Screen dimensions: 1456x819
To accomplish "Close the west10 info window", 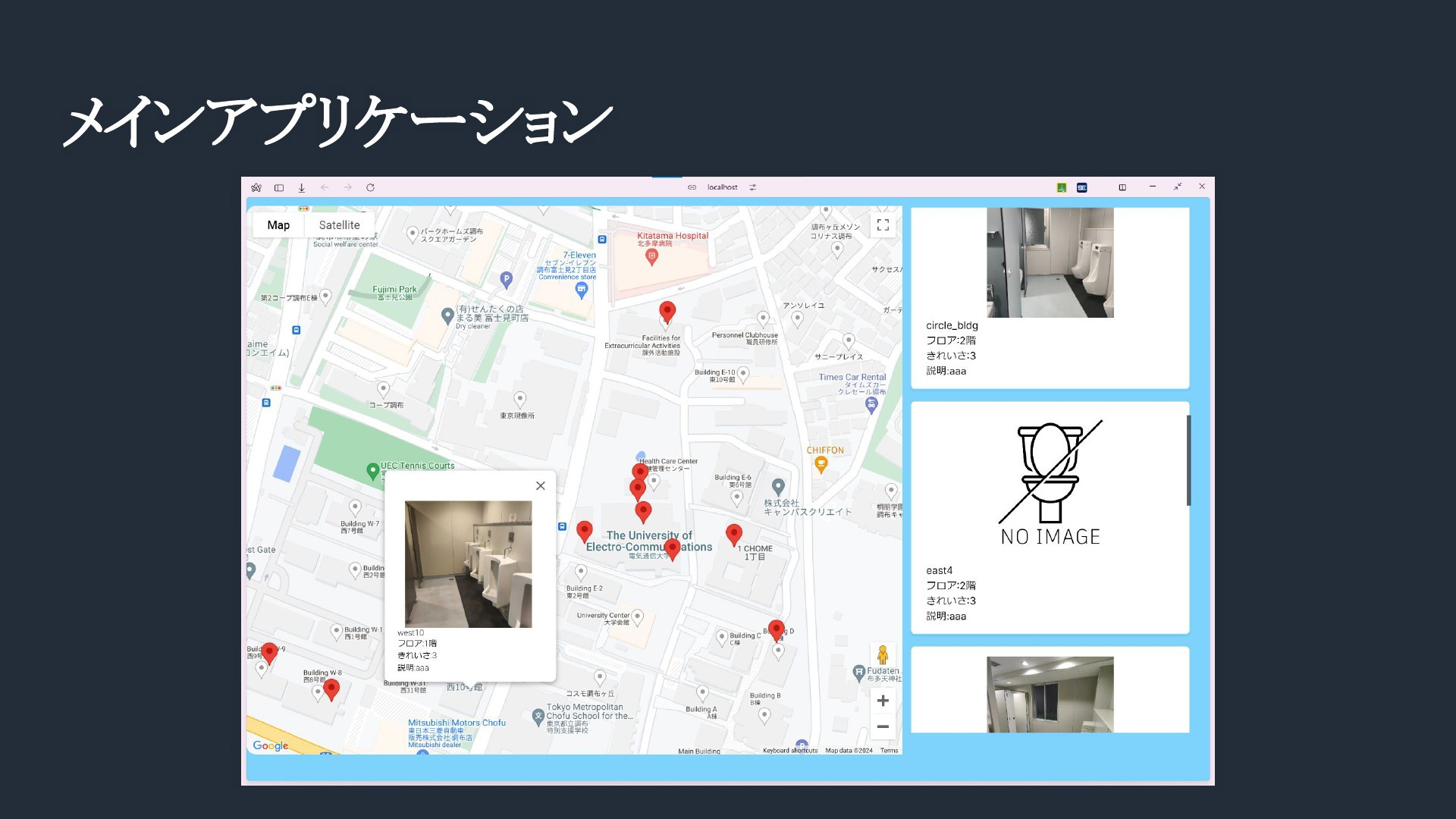I will 541,486.
